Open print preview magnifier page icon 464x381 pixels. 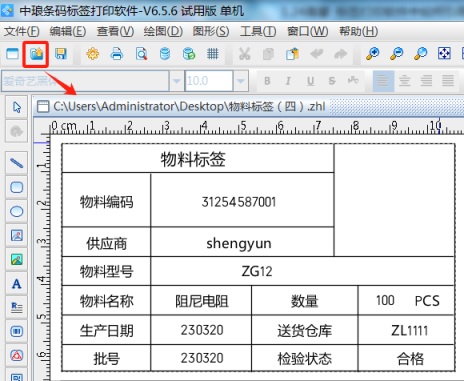141,54
